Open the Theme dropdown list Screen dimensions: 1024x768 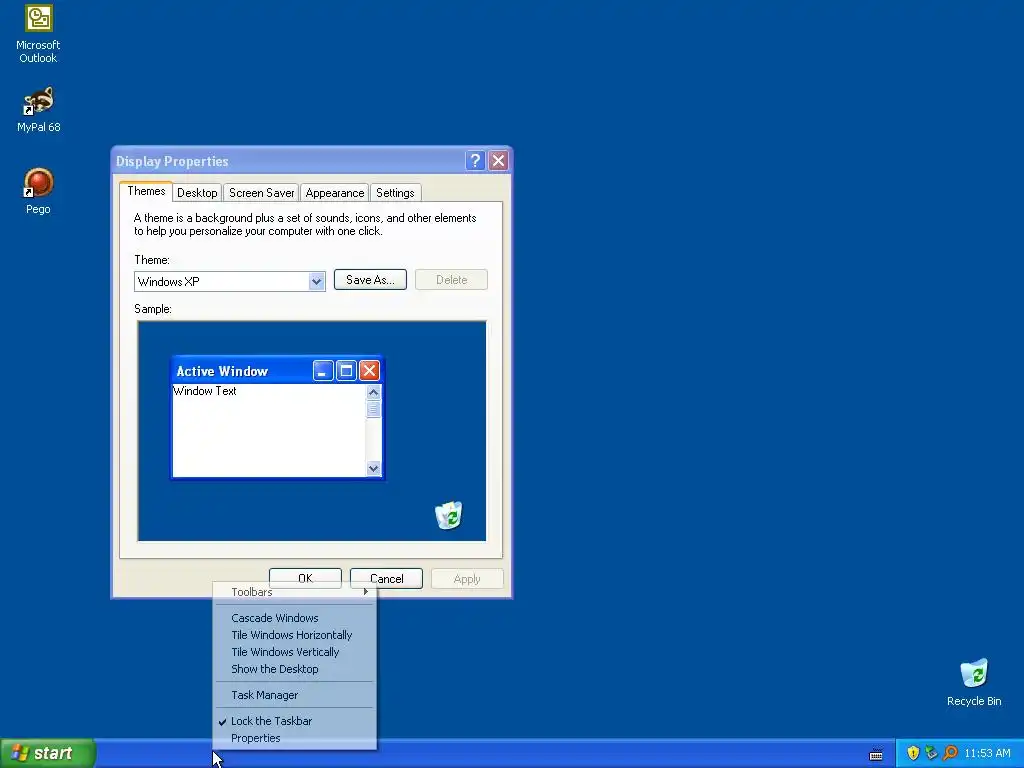(x=316, y=281)
